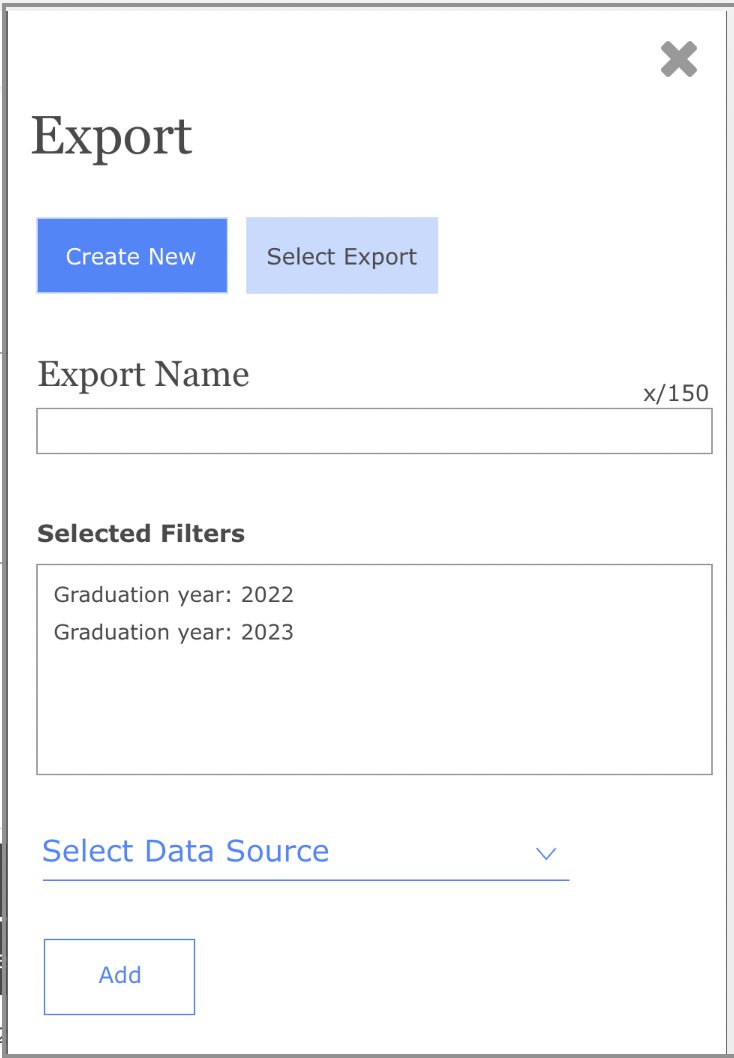This screenshot has width=734, height=1058.
Task: Focus the empty name box under Export Name
Action: point(374,431)
